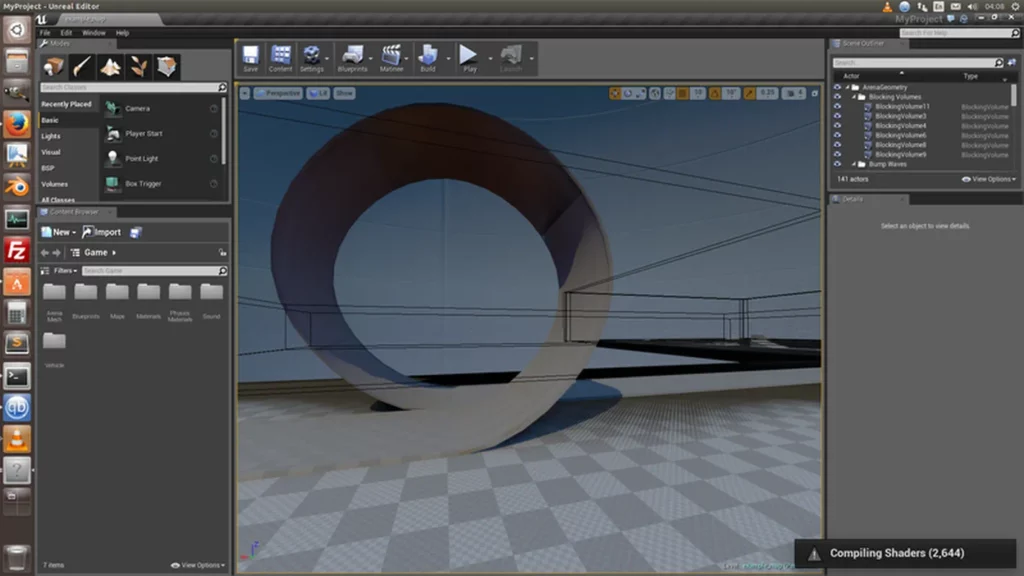Open the Perspective viewport type dropdown

coord(277,93)
